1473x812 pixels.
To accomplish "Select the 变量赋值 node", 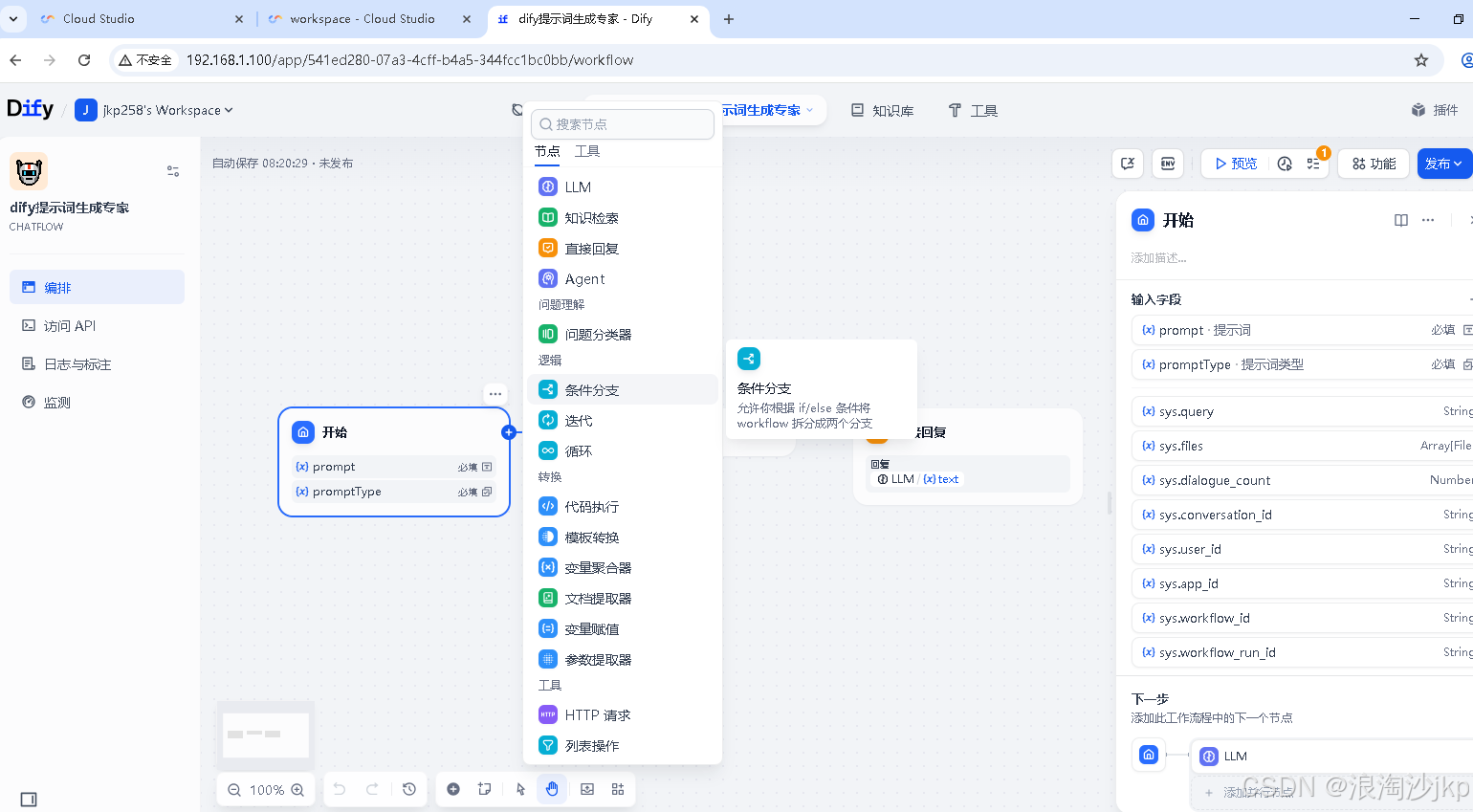I will click(623, 629).
